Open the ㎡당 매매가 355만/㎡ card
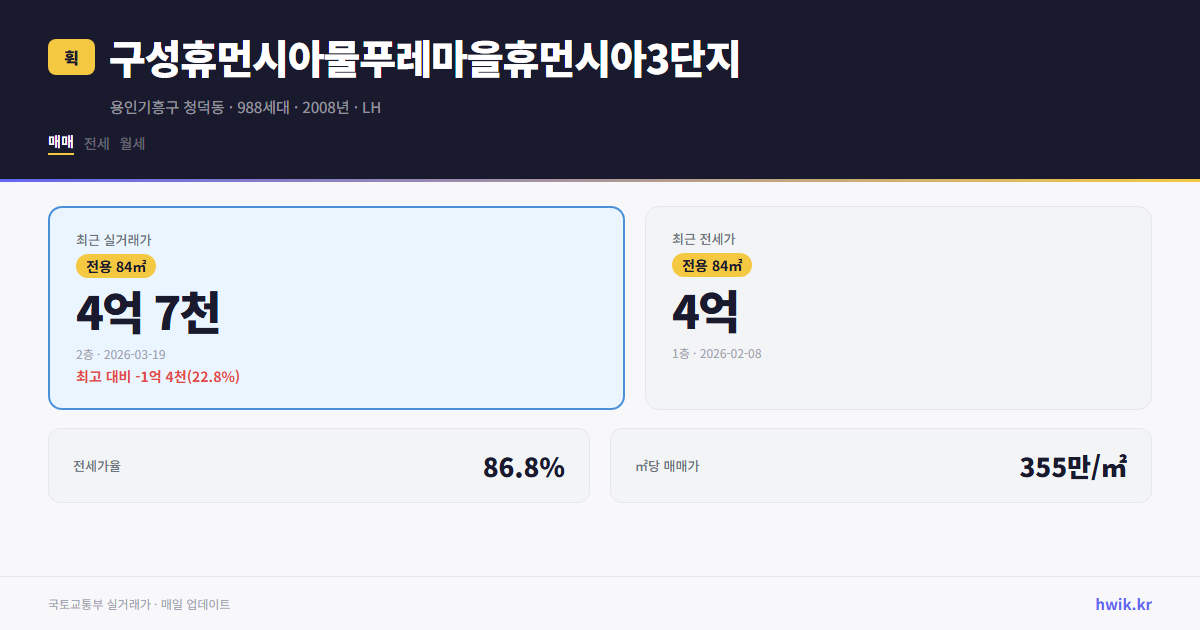 (880, 465)
